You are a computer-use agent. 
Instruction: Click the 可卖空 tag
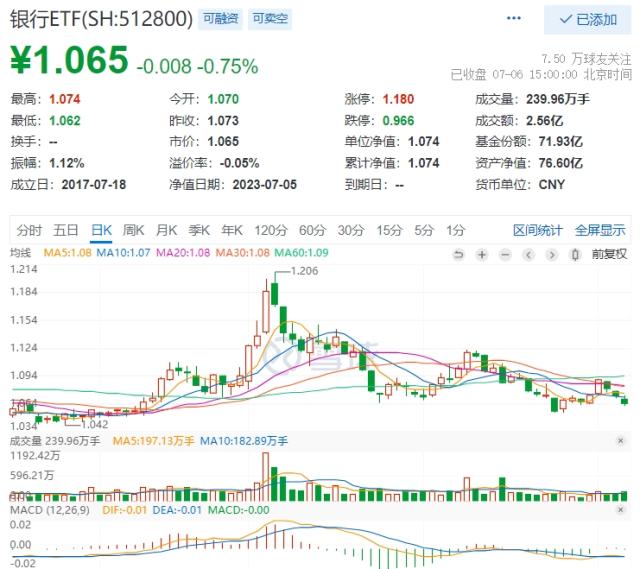tap(270, 19)
